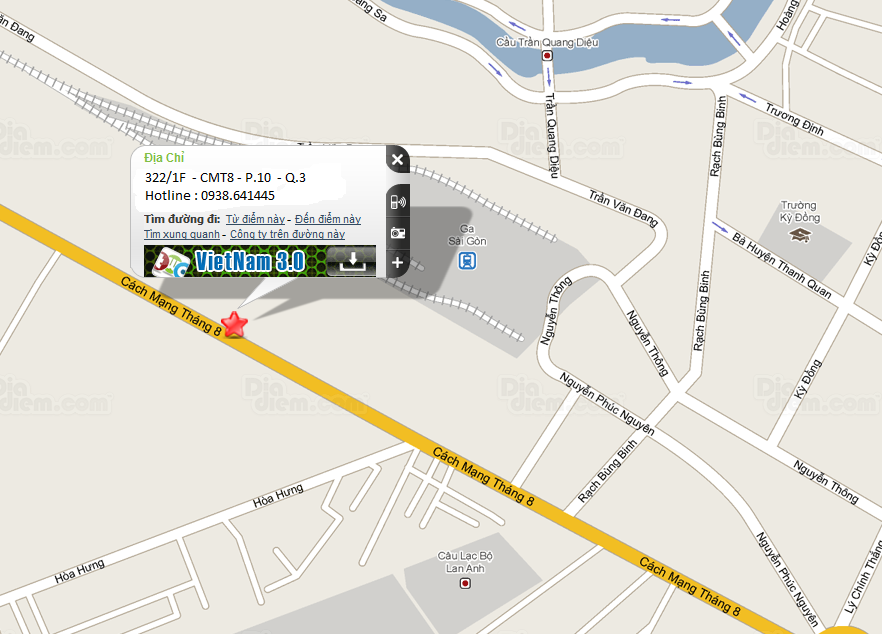The image size is (882, 634).
Task: Close the address info popup
Action: pyautogui.click(x=398, y=160)
